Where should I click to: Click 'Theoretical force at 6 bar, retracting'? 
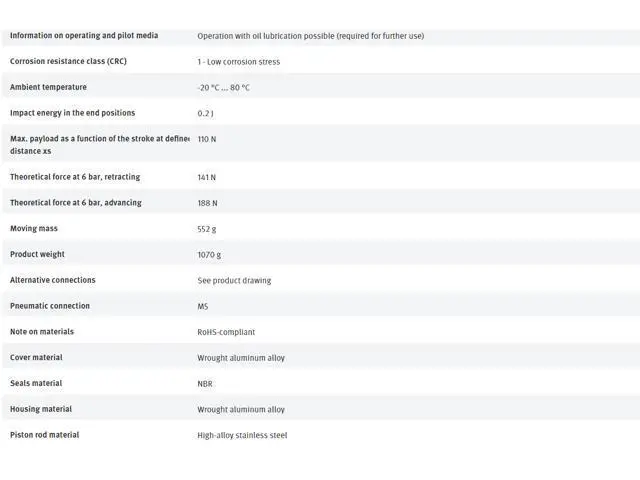coord(75,177)
